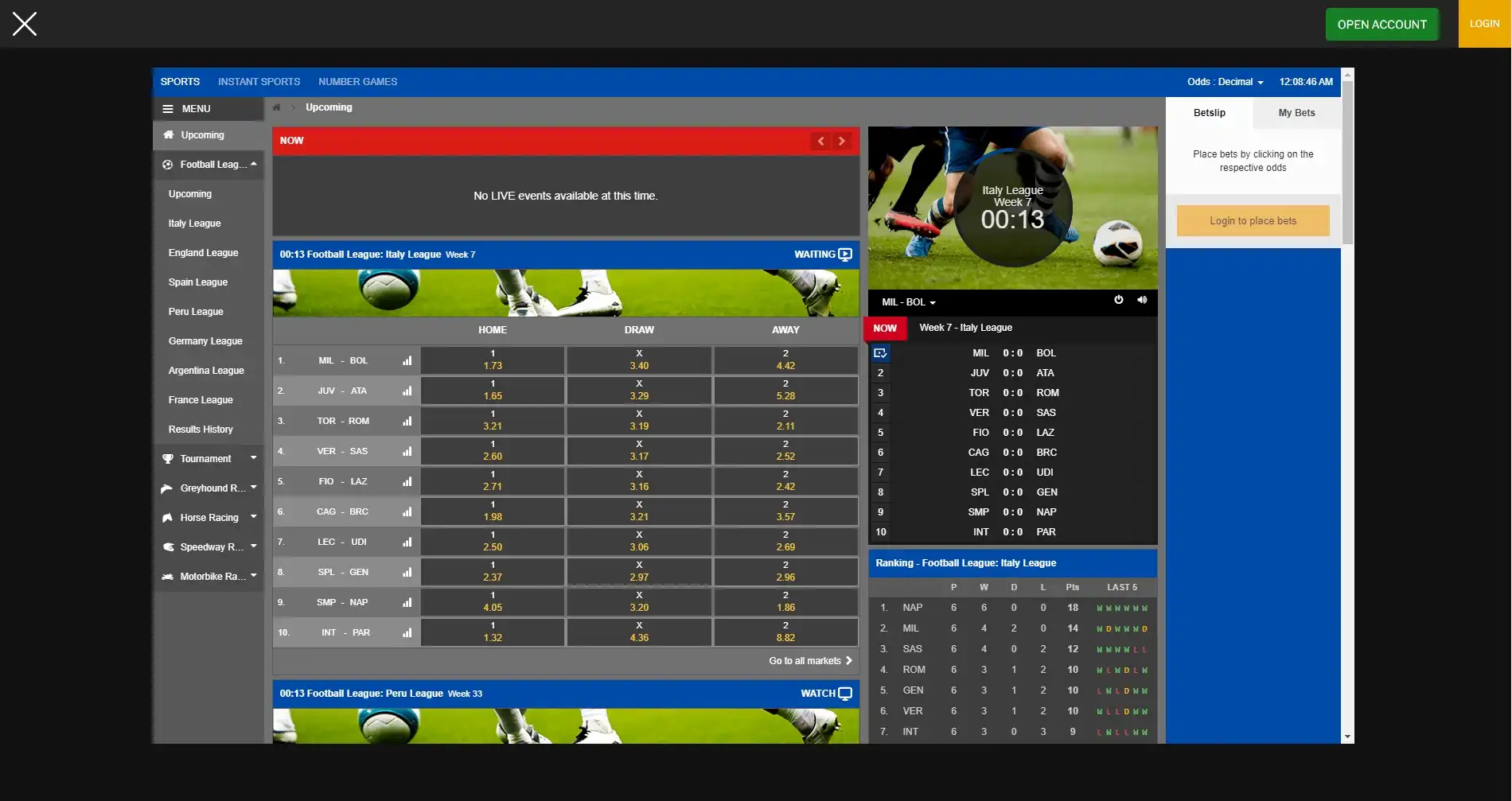
Task: Click the OPEN ACCOUNT button
Action: pos(1381,25)
